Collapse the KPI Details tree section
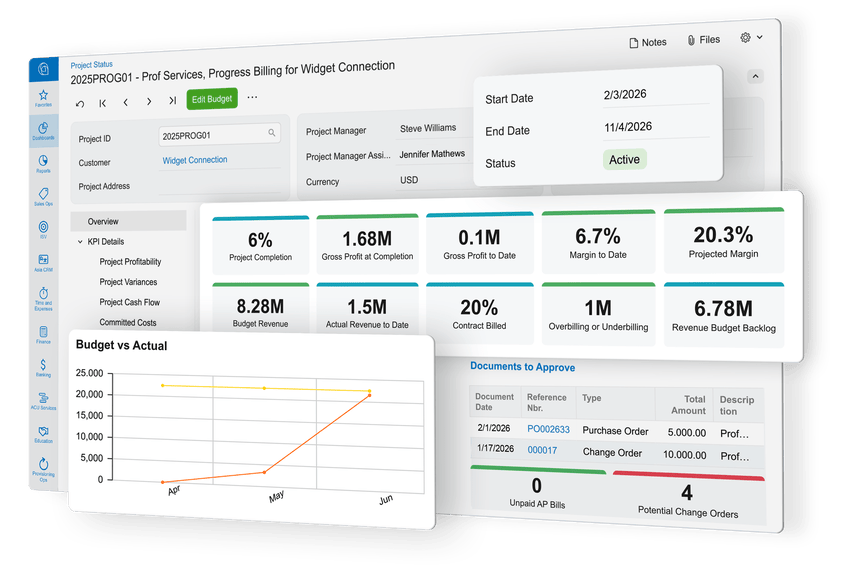Screen dimensions: 847x579 [x=80, y=242]
